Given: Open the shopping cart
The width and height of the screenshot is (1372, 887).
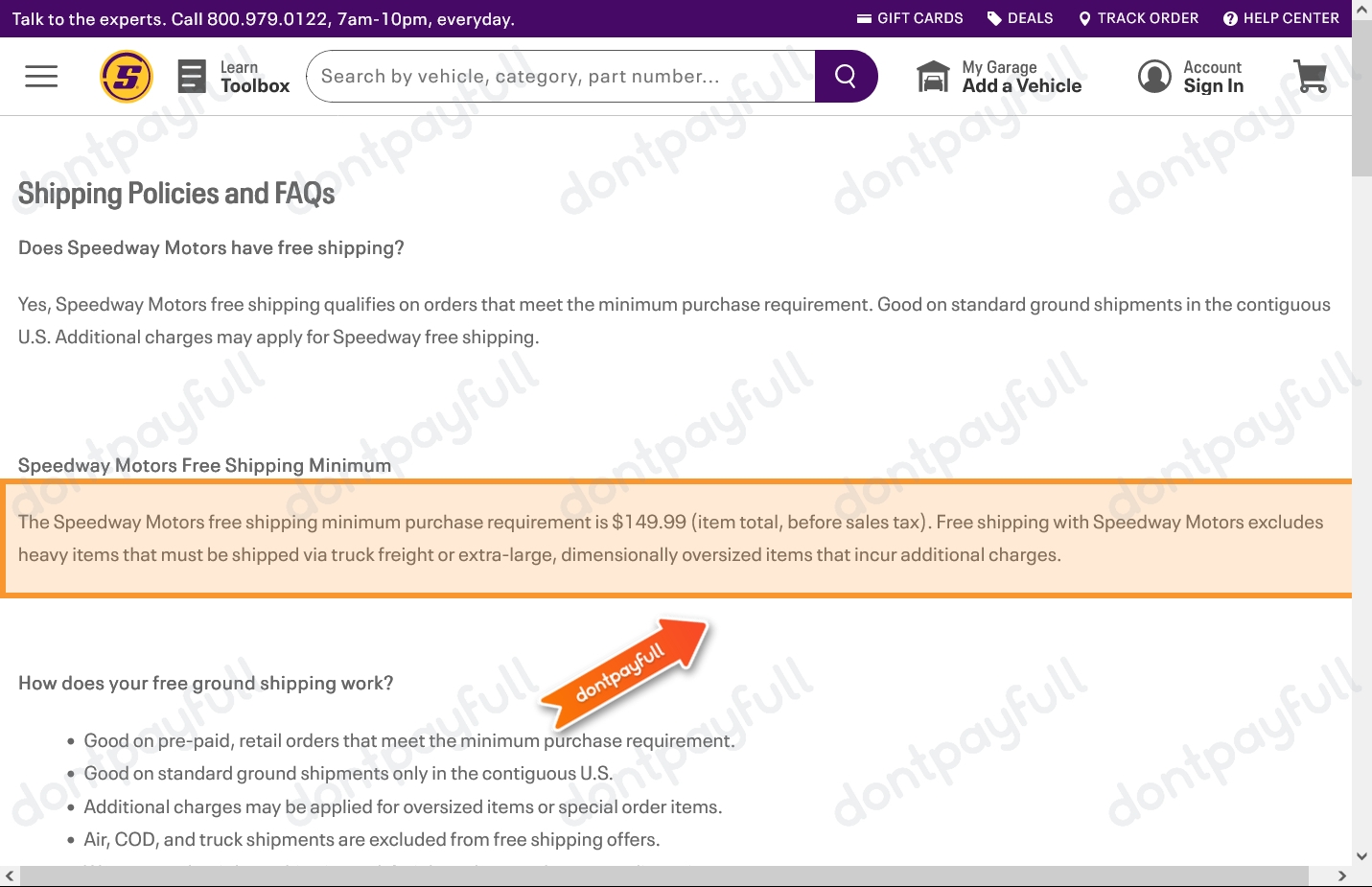Looking at the screenshot, I should point(1310,77).
